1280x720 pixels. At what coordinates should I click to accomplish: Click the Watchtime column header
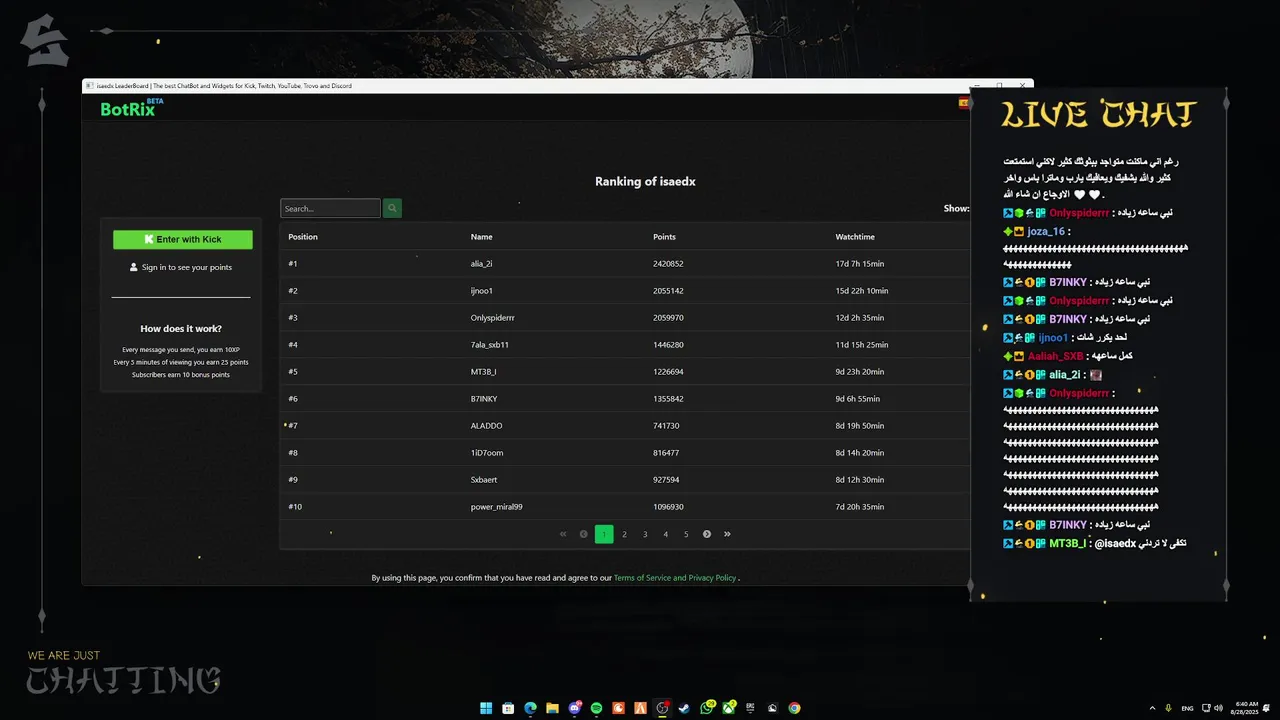click(855, 237)
